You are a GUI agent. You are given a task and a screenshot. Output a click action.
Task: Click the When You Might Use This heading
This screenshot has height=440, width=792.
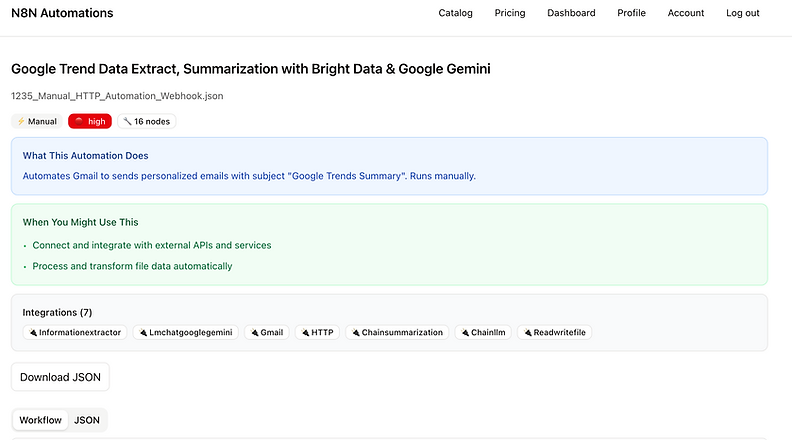click(x=80, y=222)
